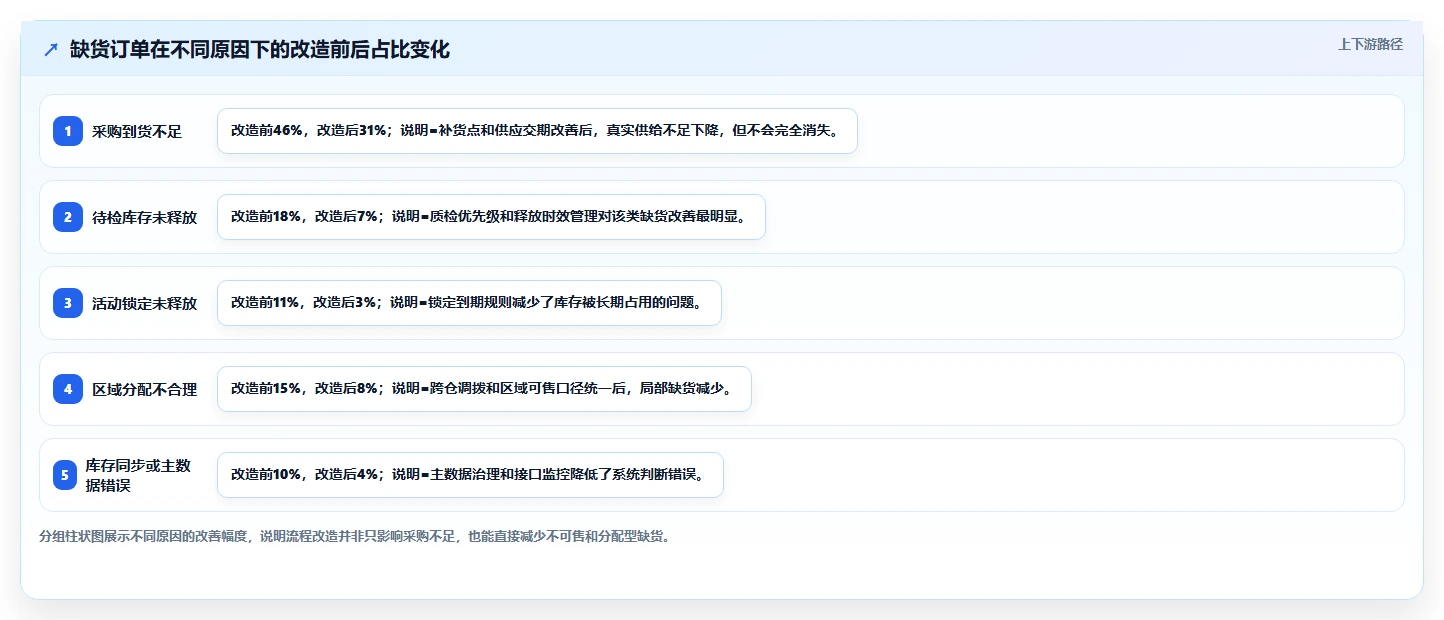The height and width of the screenshot is (620, 1444).
Task: Click the detail box reading 改造前10%，改造后4%
Action: [x=470, y=475]
